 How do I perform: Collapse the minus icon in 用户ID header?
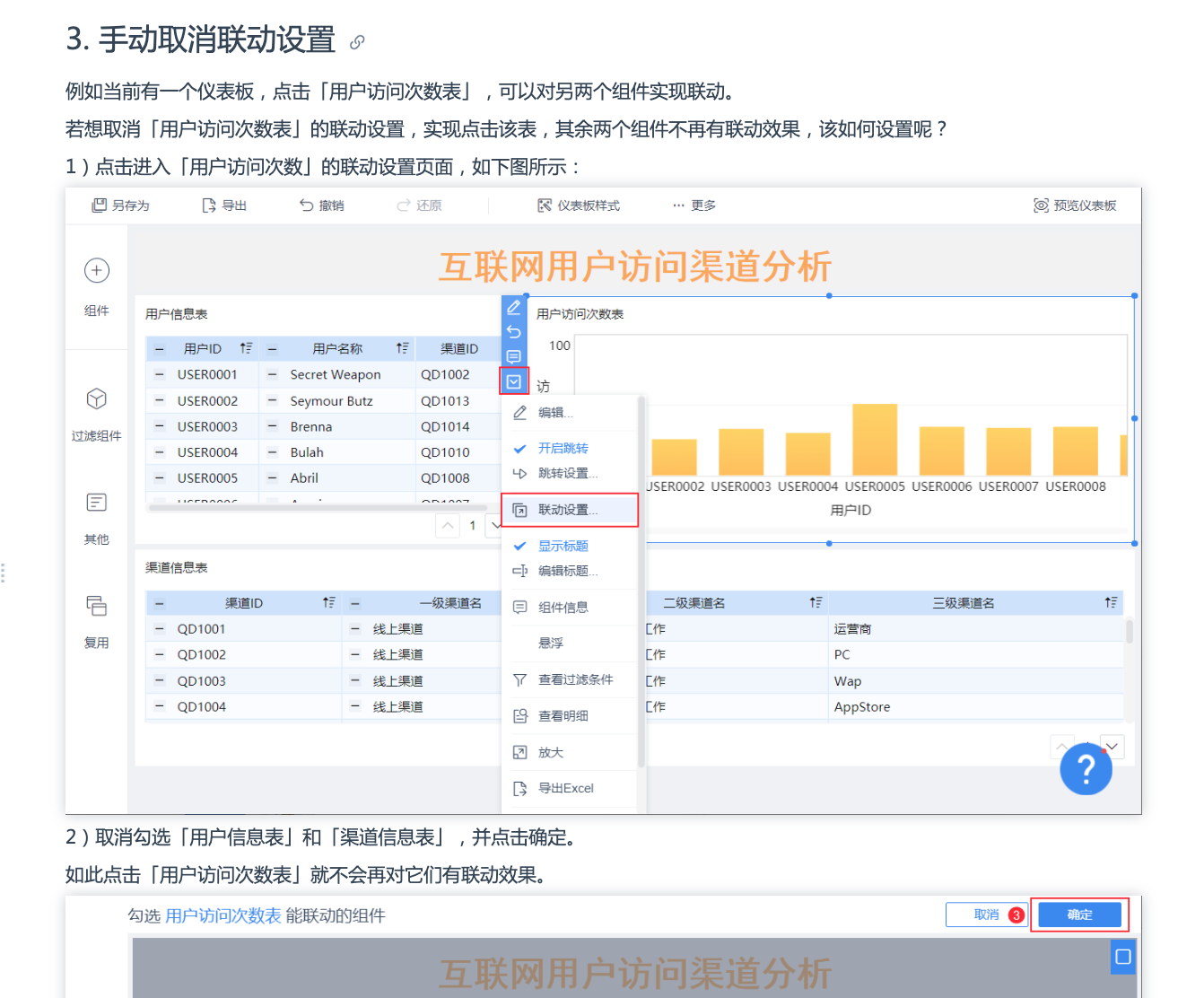[160, 349]
